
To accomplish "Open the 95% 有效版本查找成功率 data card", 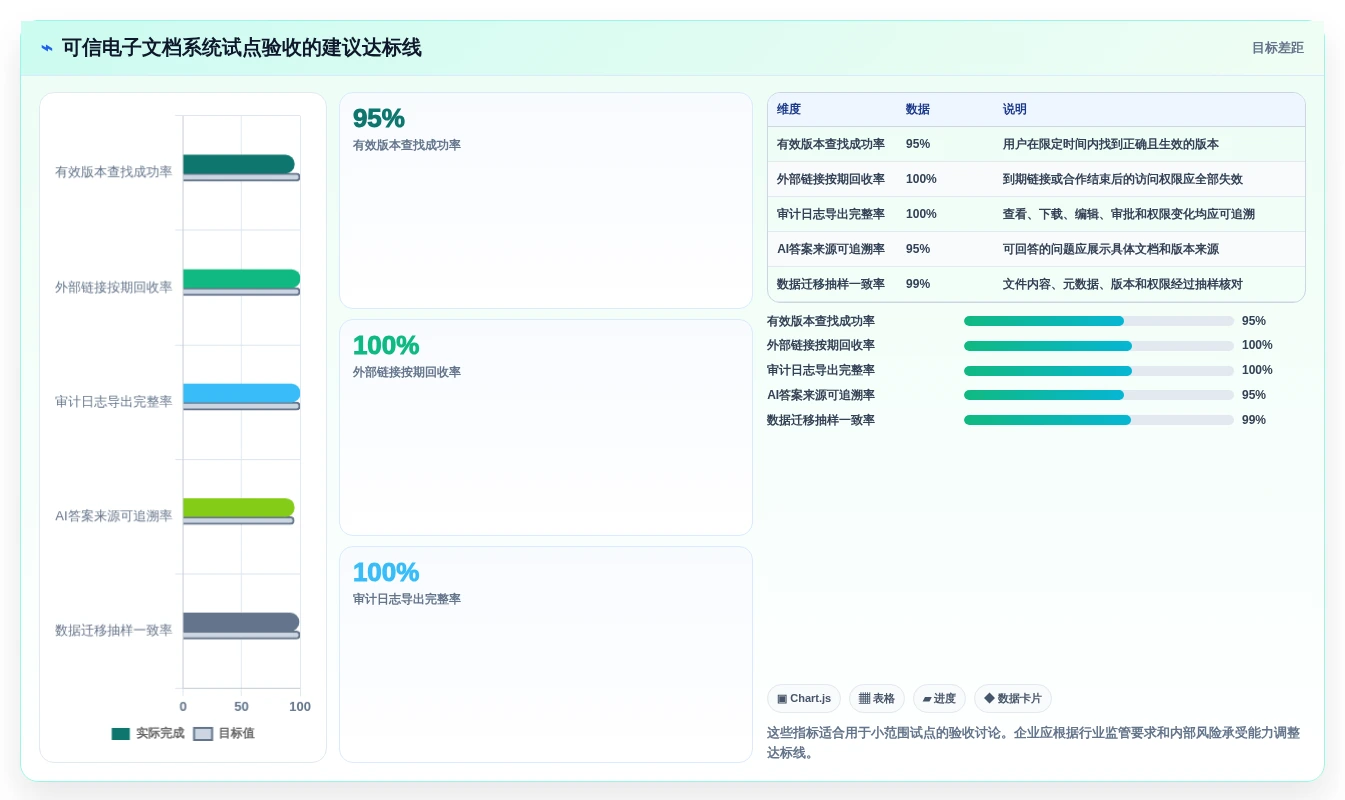I will pos(546,201).
